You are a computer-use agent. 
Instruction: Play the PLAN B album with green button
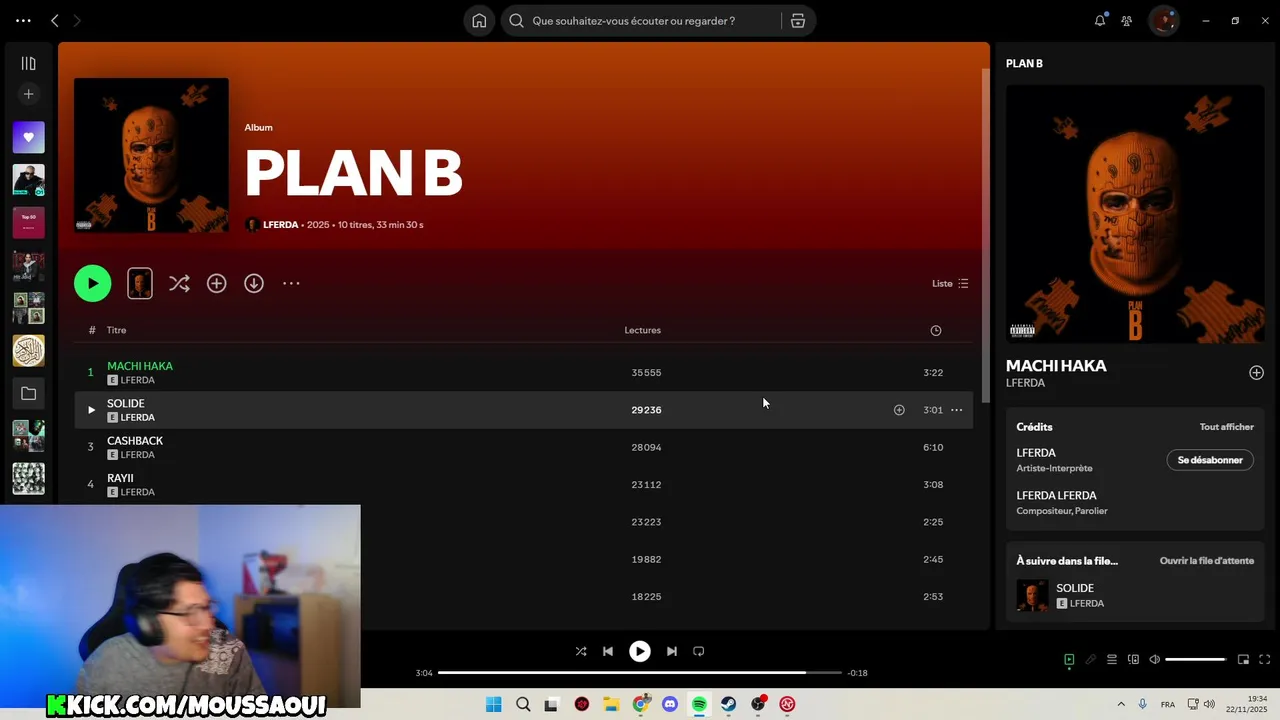pos(93,283)
